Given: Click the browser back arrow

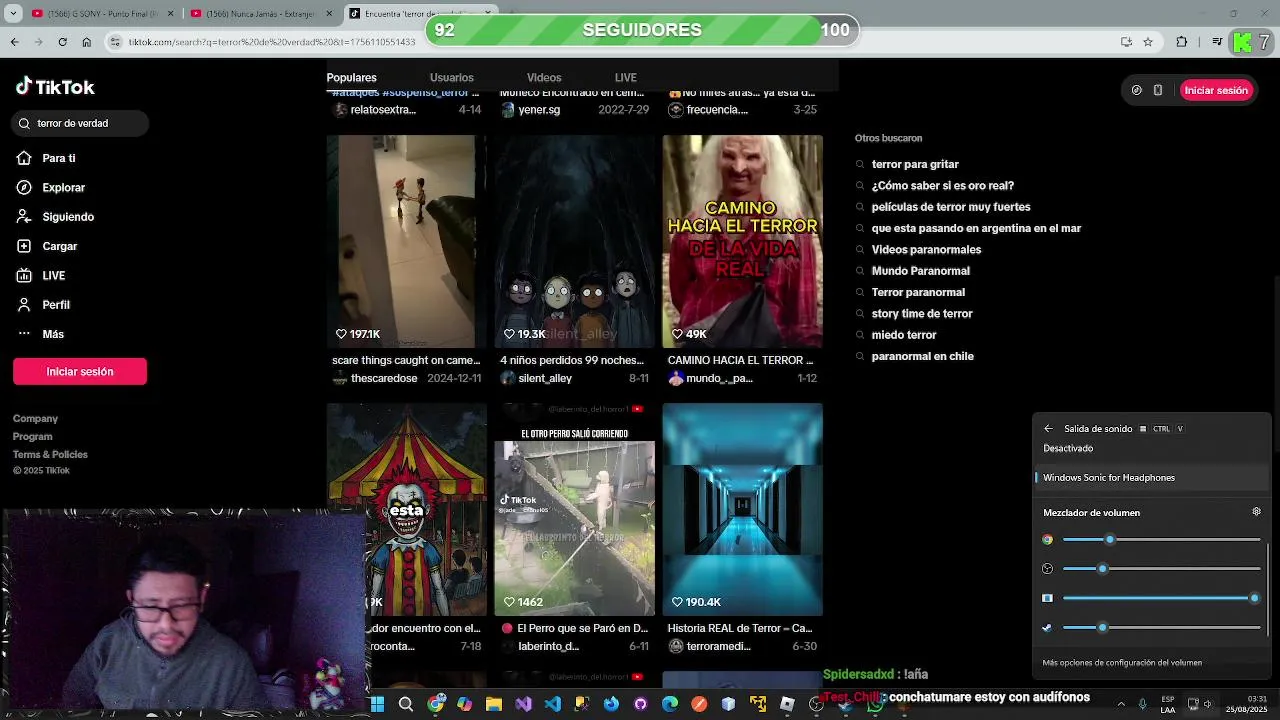Looking at the screenshot, I should 14,42.
